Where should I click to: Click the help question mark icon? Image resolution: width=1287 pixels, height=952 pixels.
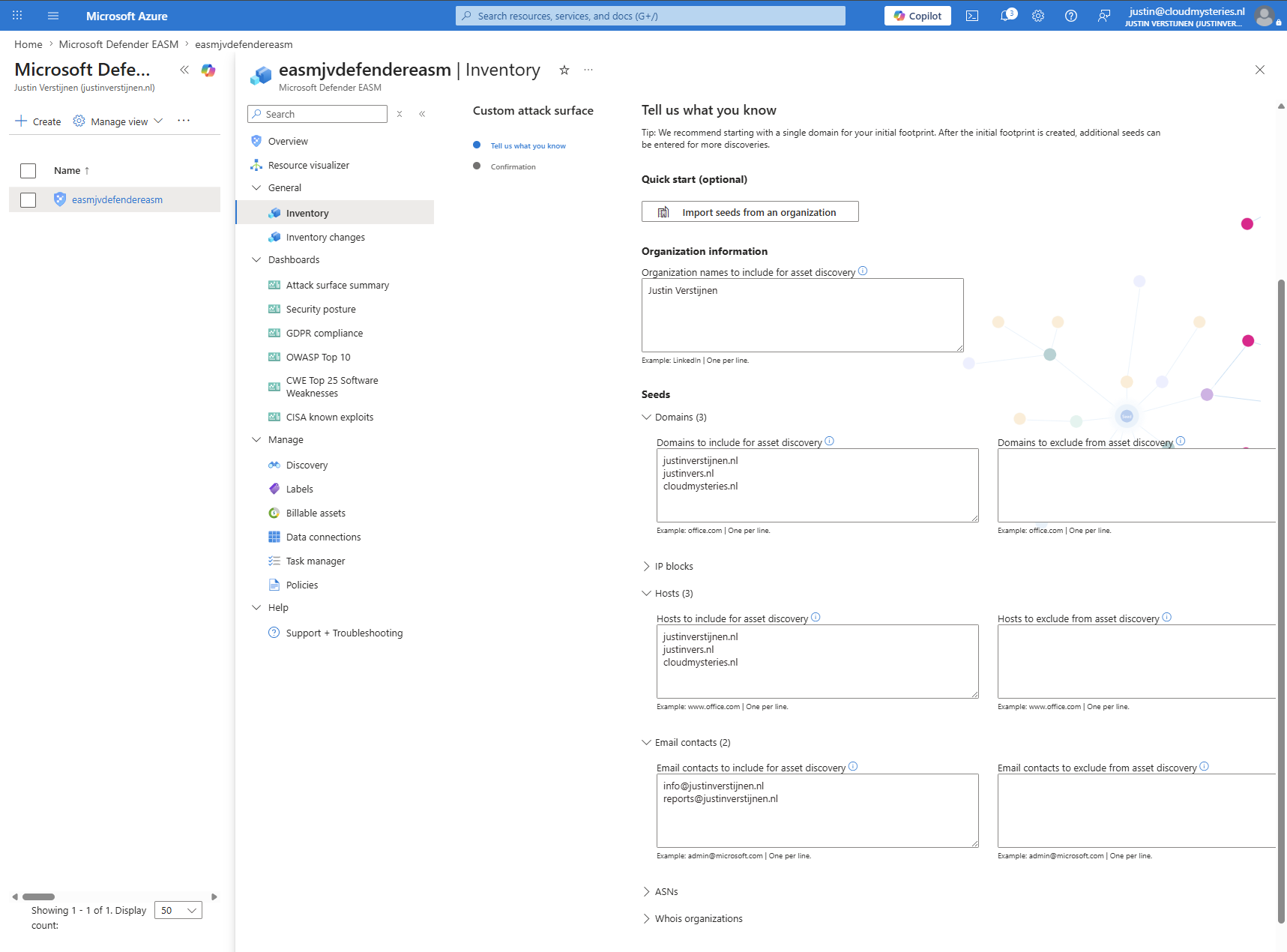coord(1071,16)
